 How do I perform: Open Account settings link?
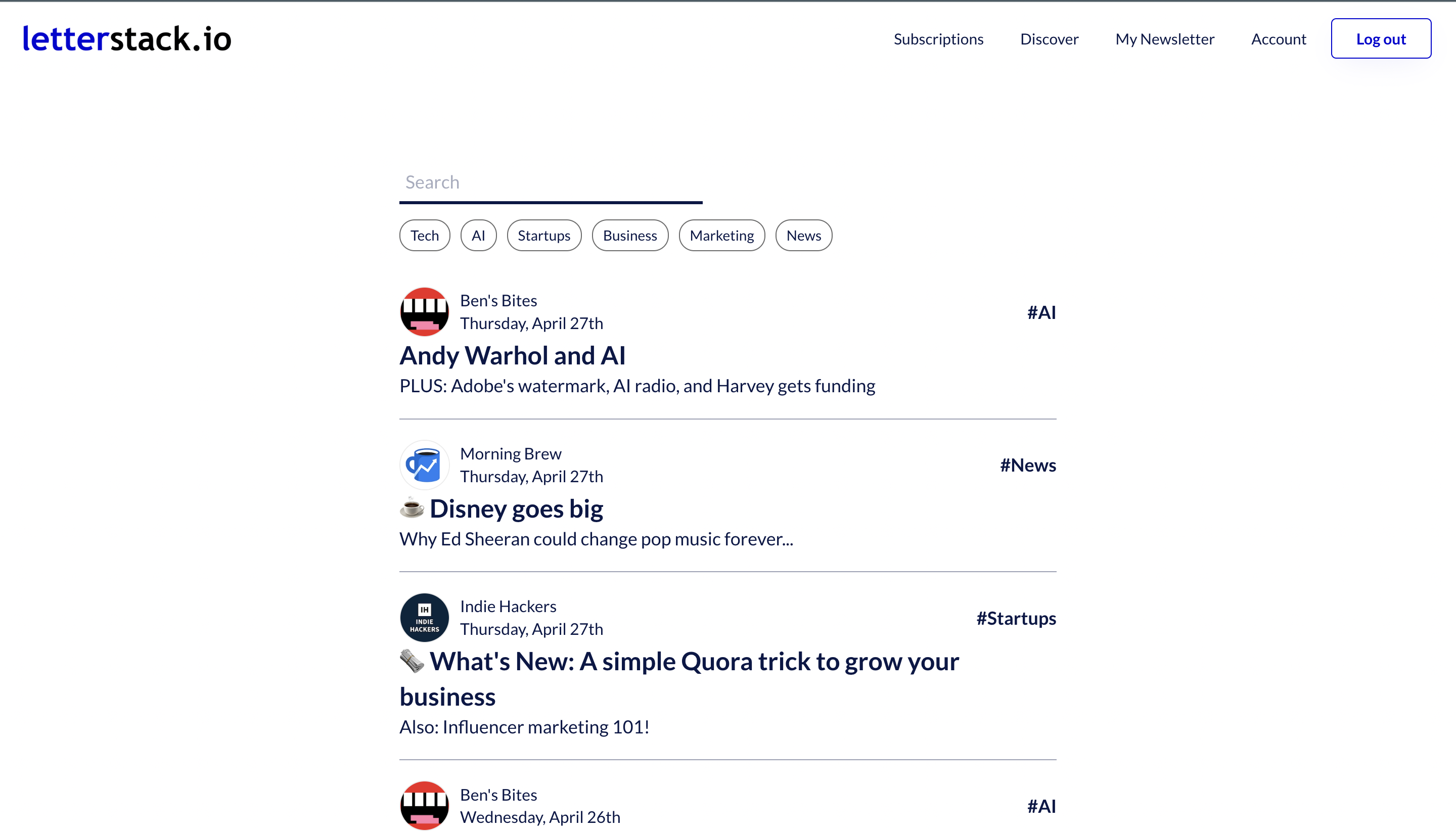[1278, 39]
